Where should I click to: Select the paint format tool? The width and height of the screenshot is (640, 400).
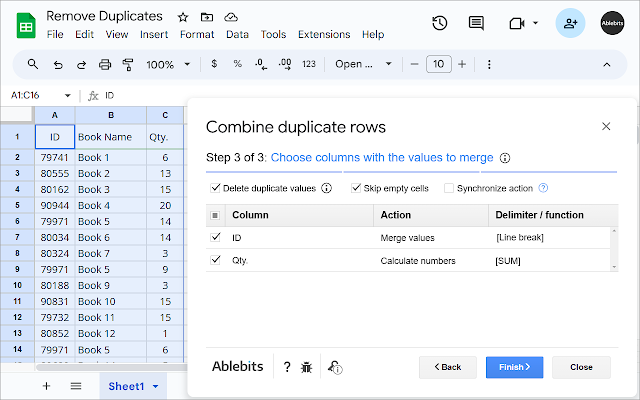point(127,64)
